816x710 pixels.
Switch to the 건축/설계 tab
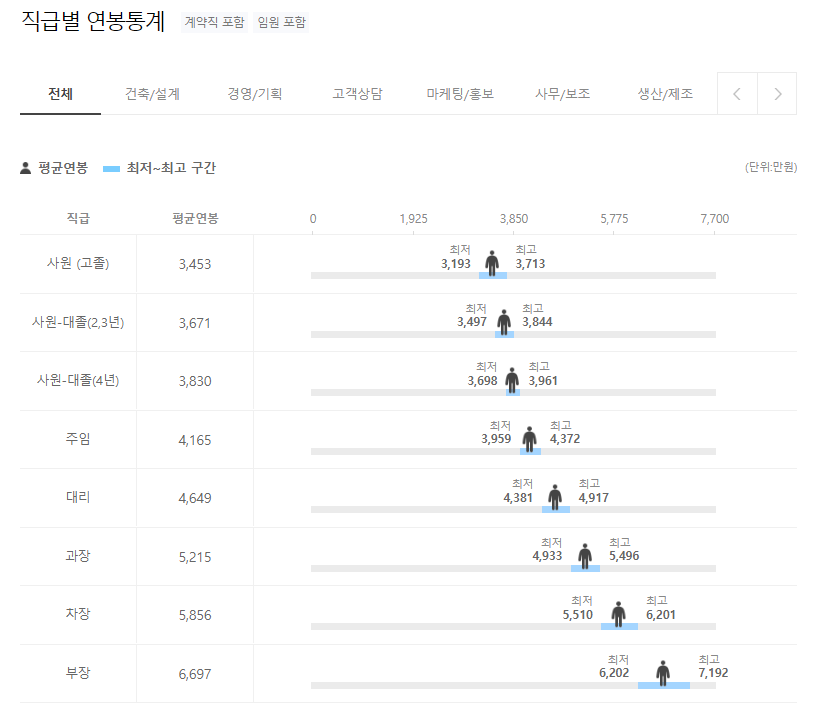[152, 94]
